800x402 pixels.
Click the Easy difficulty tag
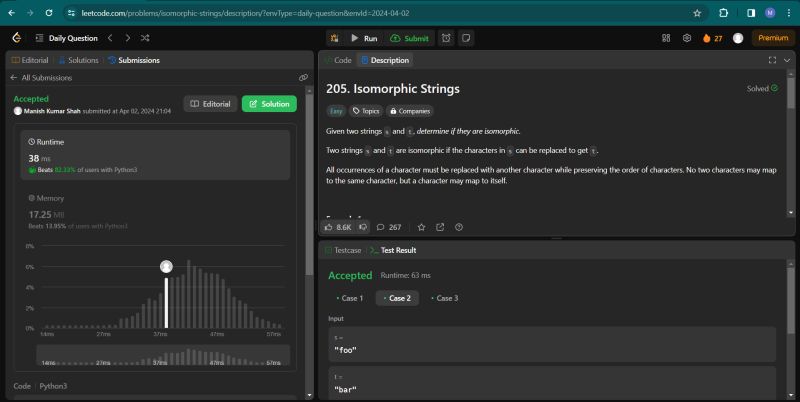(336, 111)
